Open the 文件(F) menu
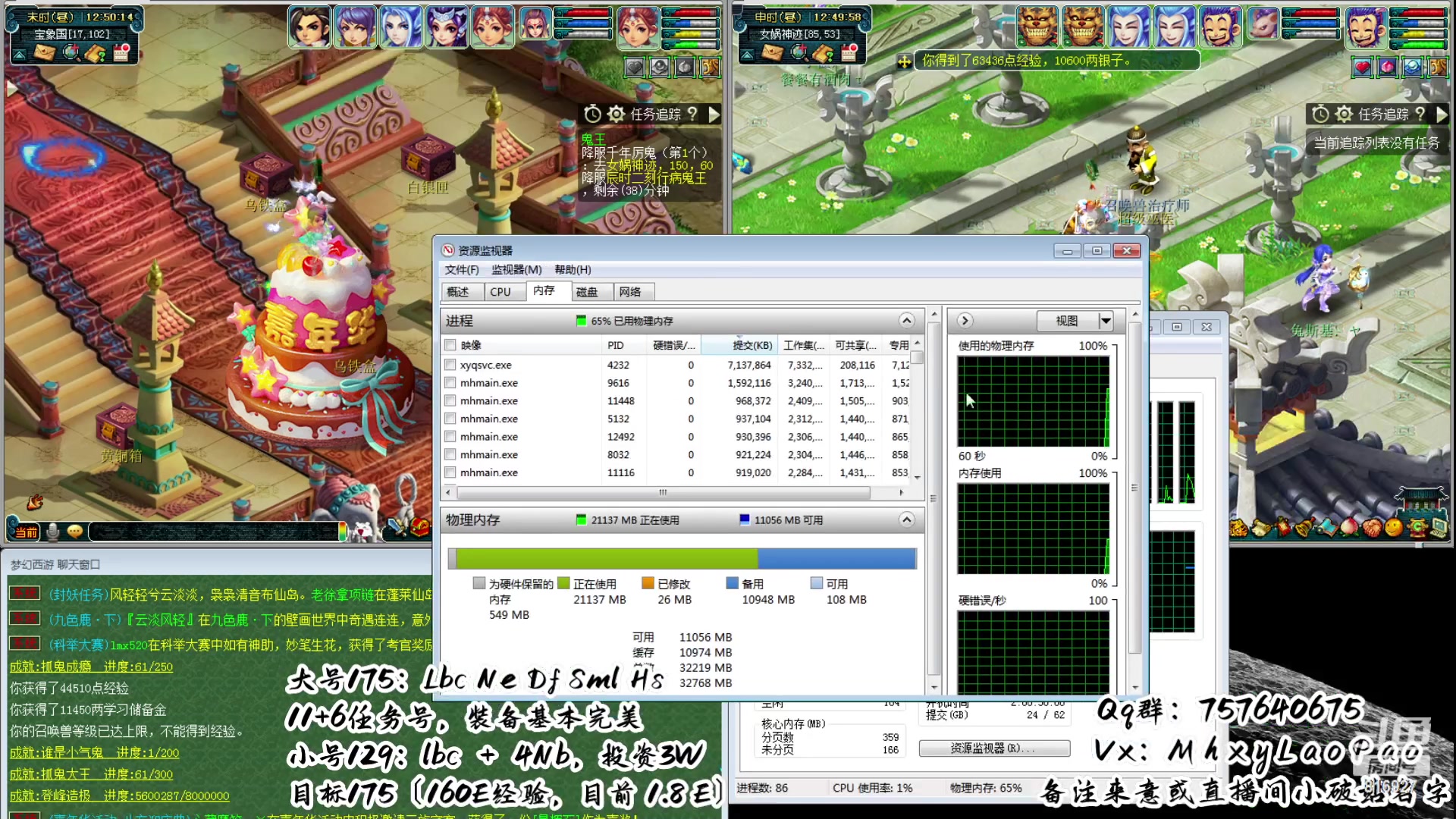The image size is (1456, 819). (x=462, y=270)
